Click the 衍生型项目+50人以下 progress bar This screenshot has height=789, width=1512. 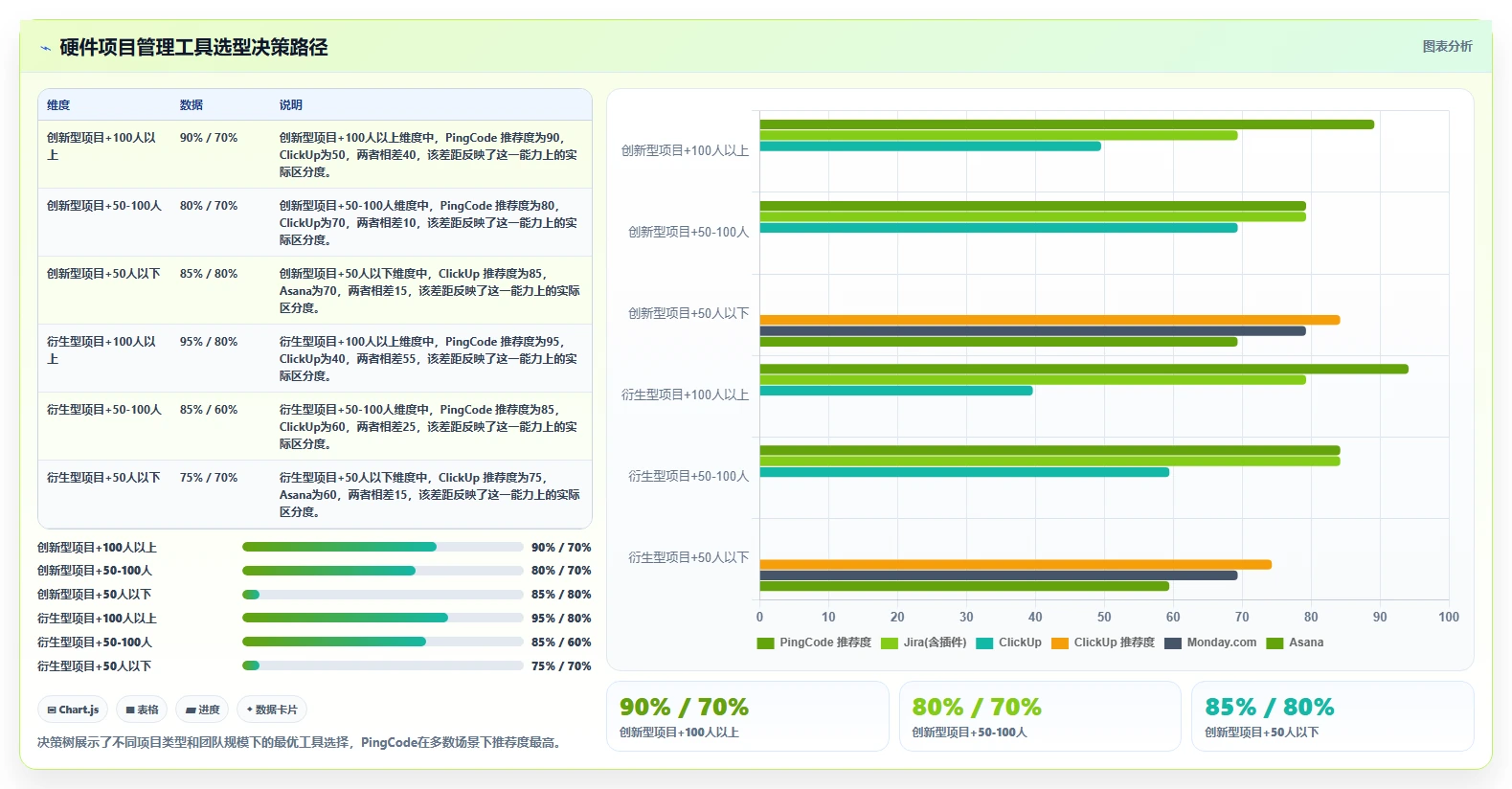(383, 665)
